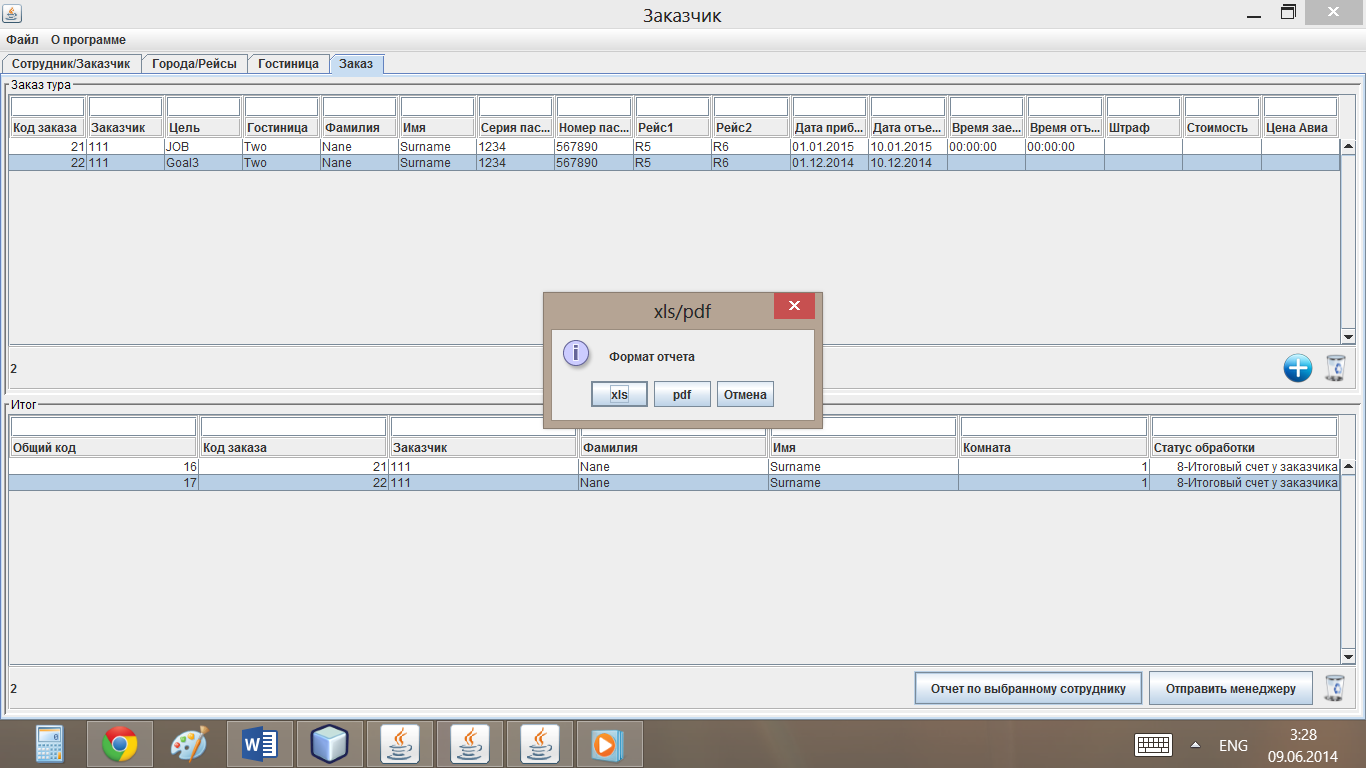Click the trash bin icon in the Итог panel
The height and width of the screenshot is (768, 1366).
click(1334, 688)
